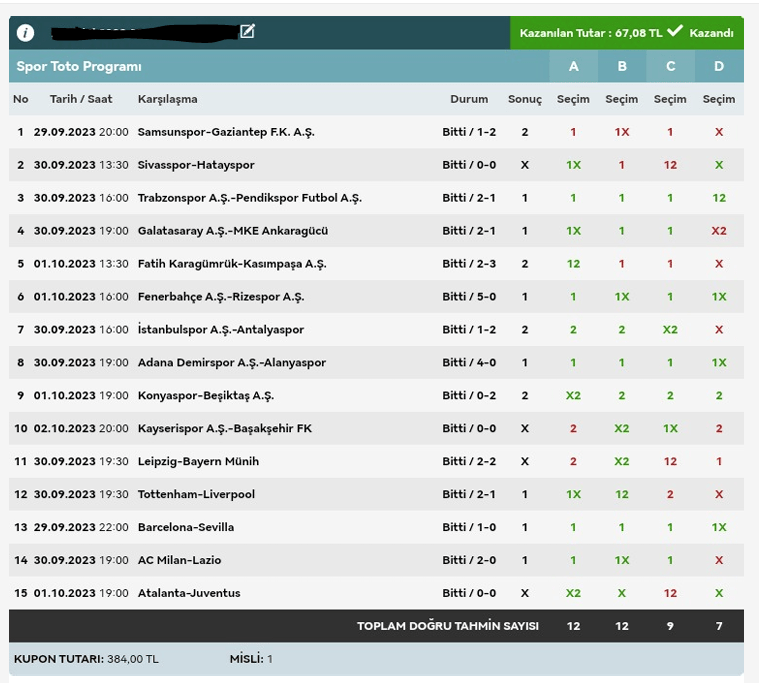Click the Leipzig-Bayern Münih Bitti / 2-2 status

point(469,461)
